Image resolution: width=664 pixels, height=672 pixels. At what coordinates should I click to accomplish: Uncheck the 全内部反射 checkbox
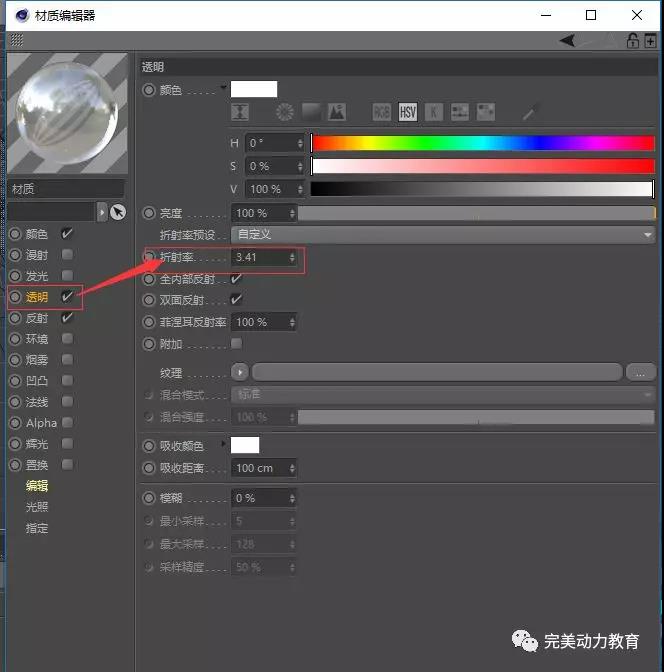[x=237, y=279]
